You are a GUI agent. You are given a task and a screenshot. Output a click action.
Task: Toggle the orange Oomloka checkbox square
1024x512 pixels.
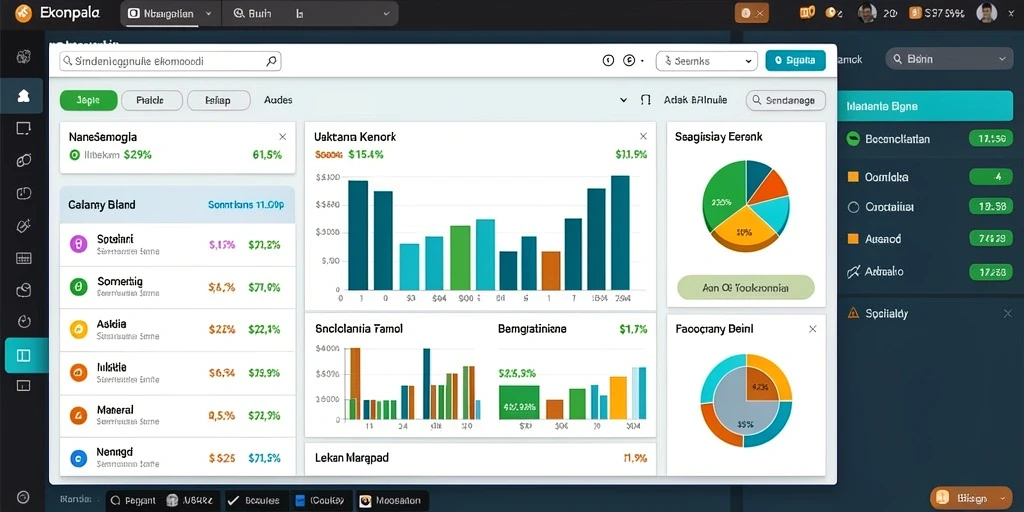tap(853, 176)
